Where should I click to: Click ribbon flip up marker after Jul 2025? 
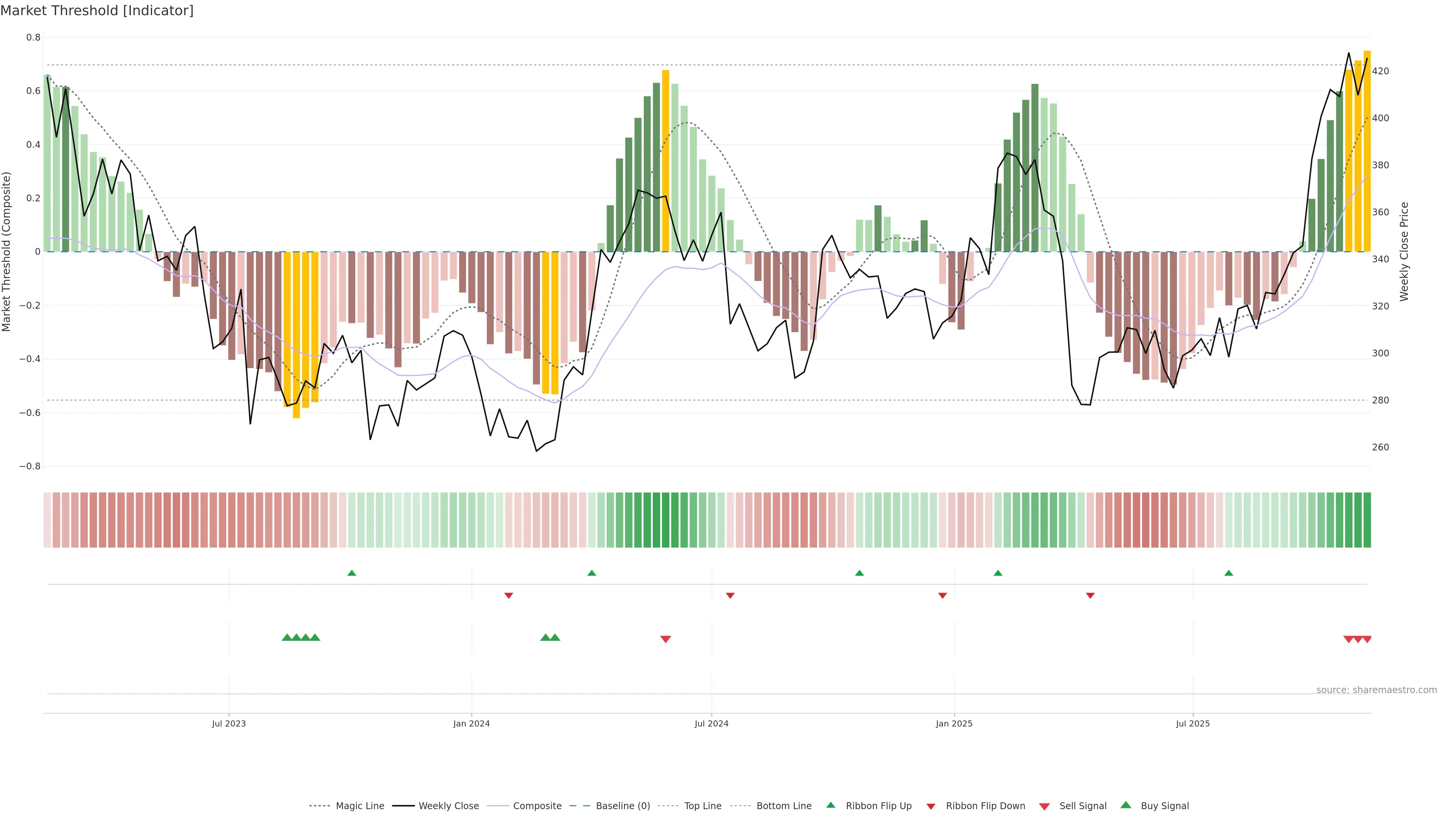pyautogui.click(x=1228, y=573)
